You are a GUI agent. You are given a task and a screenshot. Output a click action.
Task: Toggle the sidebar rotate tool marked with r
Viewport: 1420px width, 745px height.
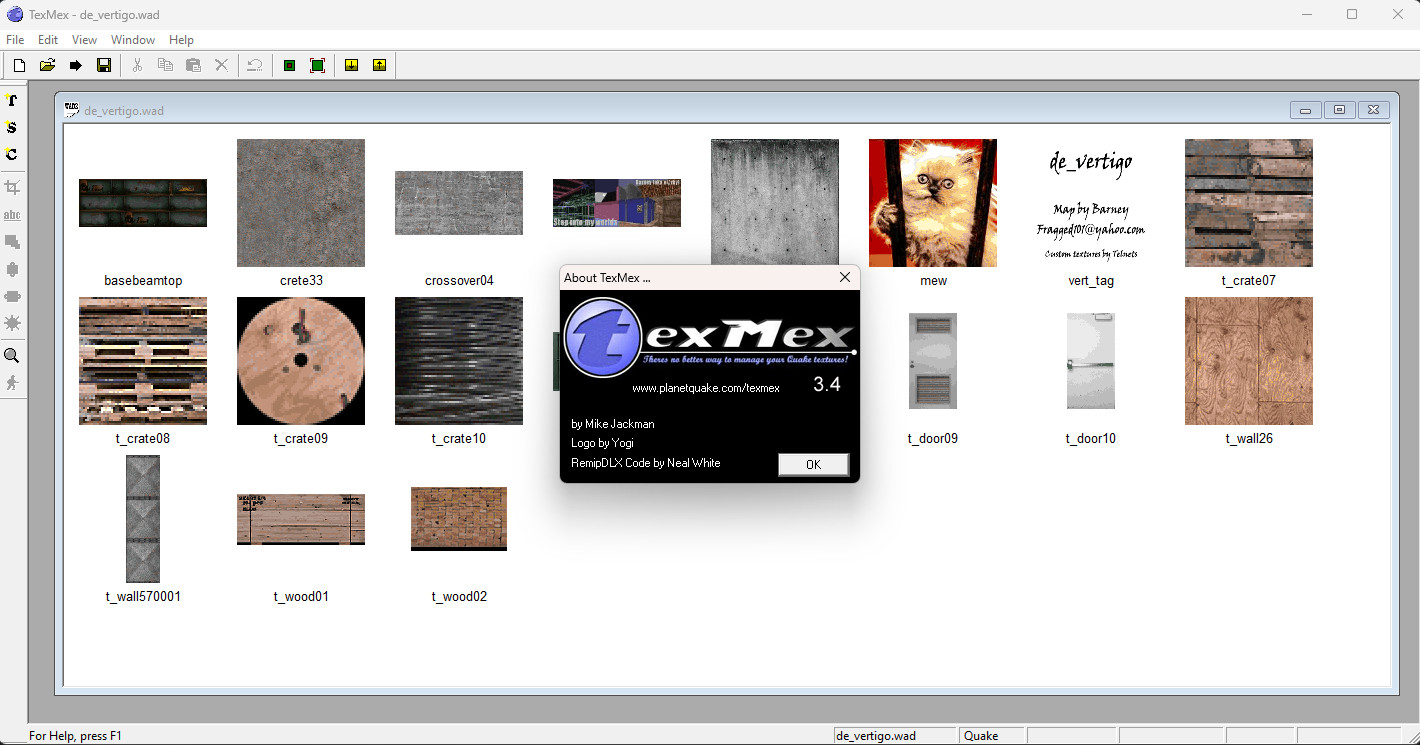pos(12,99)
